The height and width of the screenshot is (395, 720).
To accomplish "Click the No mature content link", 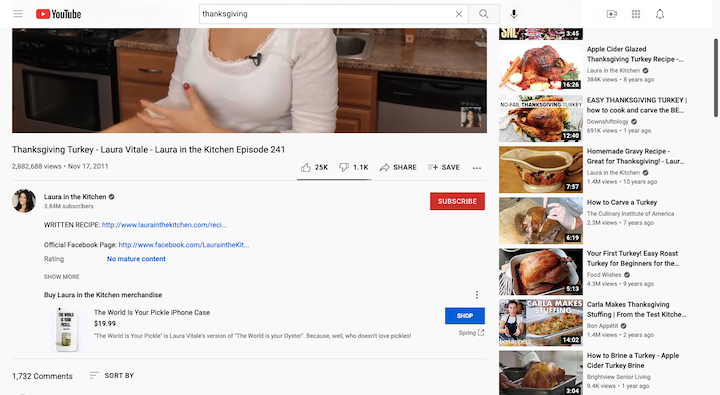I will 136,259.
